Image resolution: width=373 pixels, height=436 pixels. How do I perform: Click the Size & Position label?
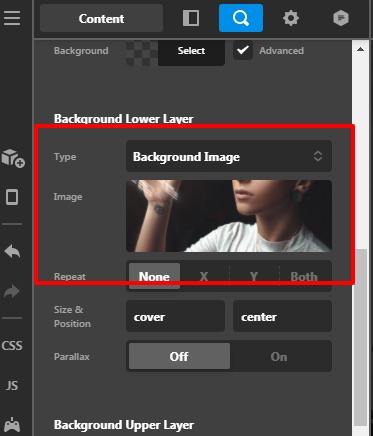(x=72, y=316)
